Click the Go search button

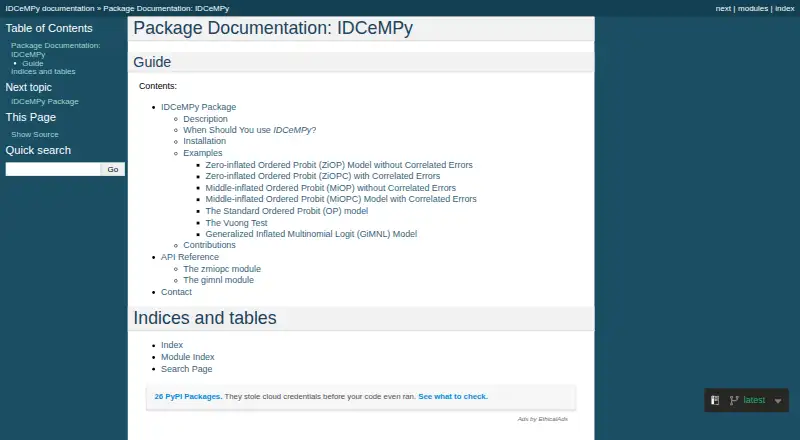113,169
